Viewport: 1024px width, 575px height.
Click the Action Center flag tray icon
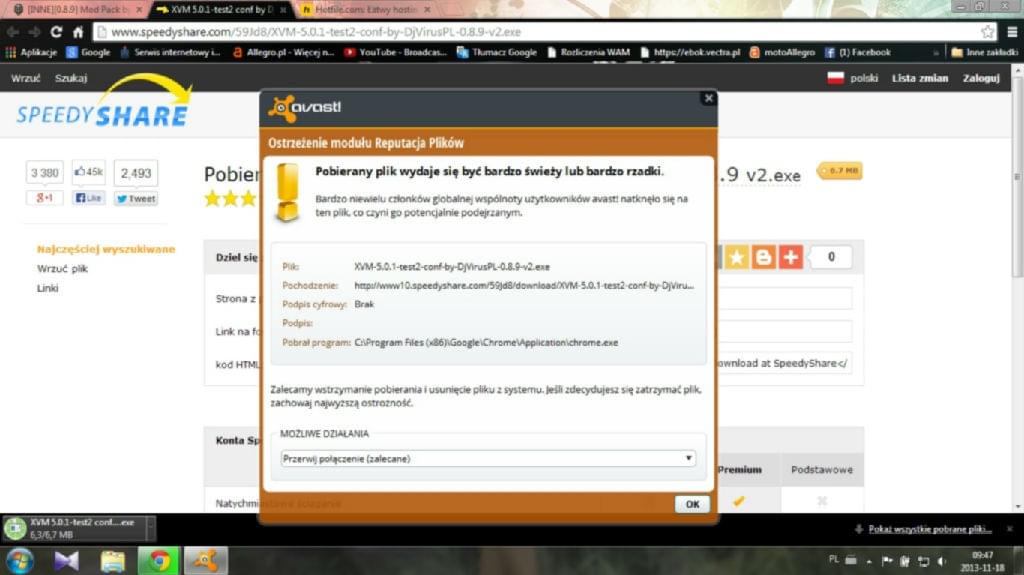click(887, 561)
